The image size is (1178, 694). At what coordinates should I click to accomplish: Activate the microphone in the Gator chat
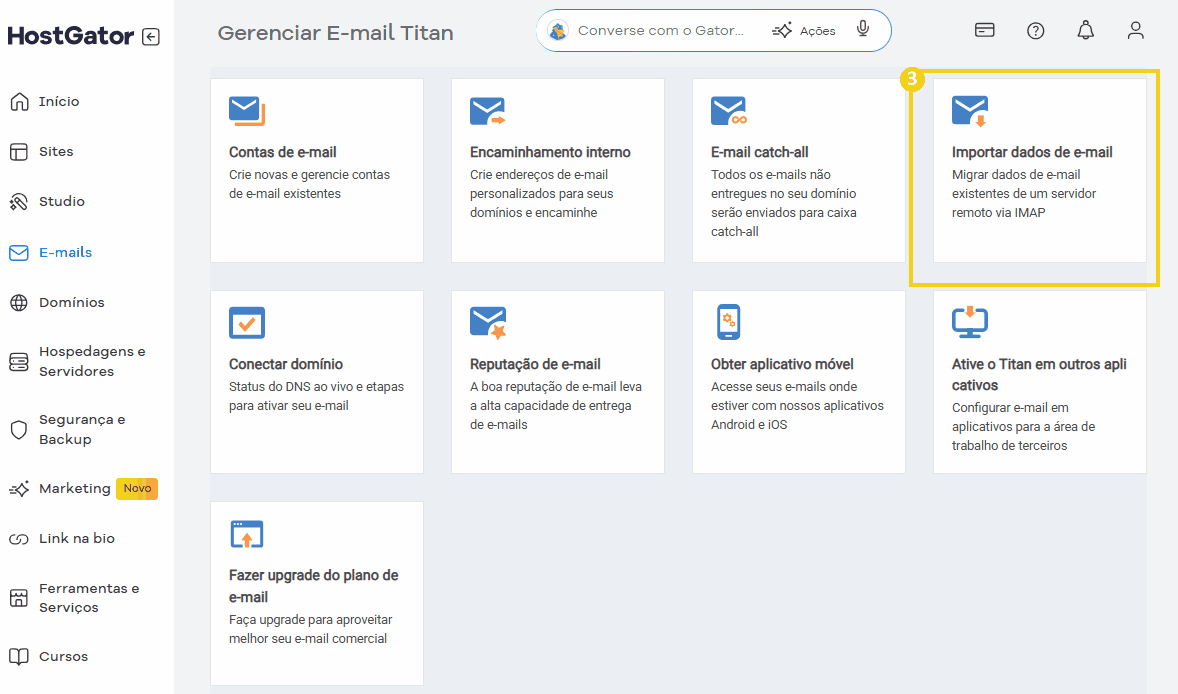[x=863, y=29]
